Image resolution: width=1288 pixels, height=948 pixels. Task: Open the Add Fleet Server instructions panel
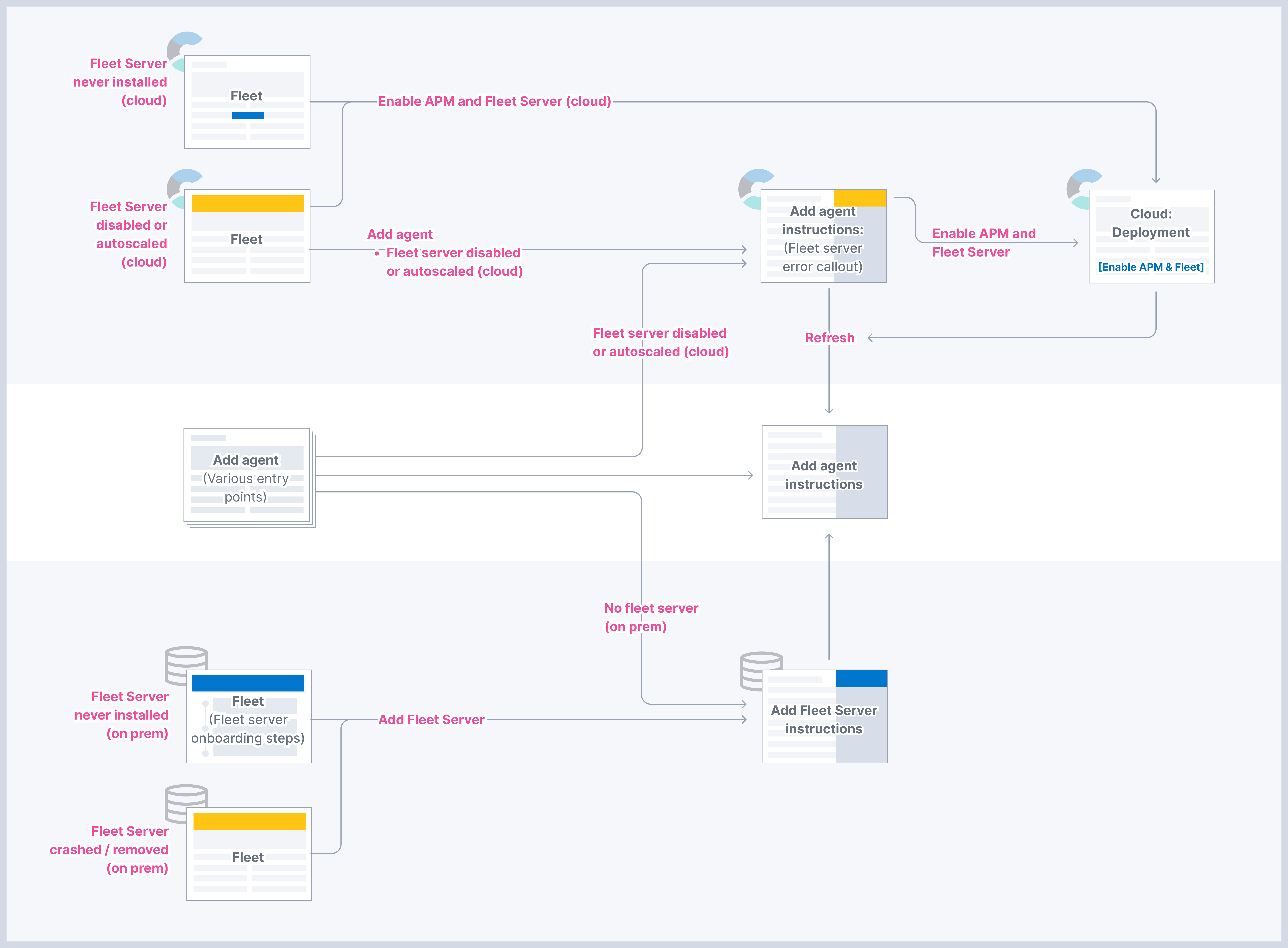(824, 719)
